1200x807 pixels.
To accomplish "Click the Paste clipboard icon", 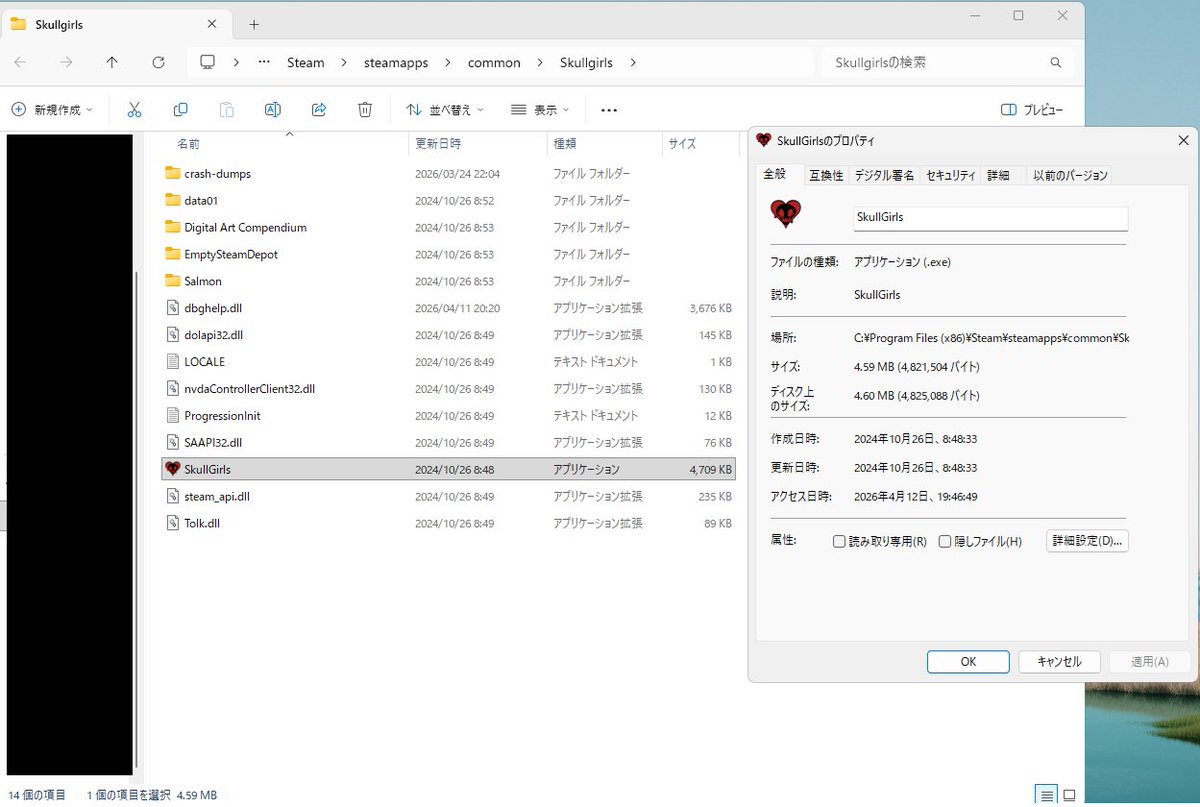I will click(x=227, y=110).
